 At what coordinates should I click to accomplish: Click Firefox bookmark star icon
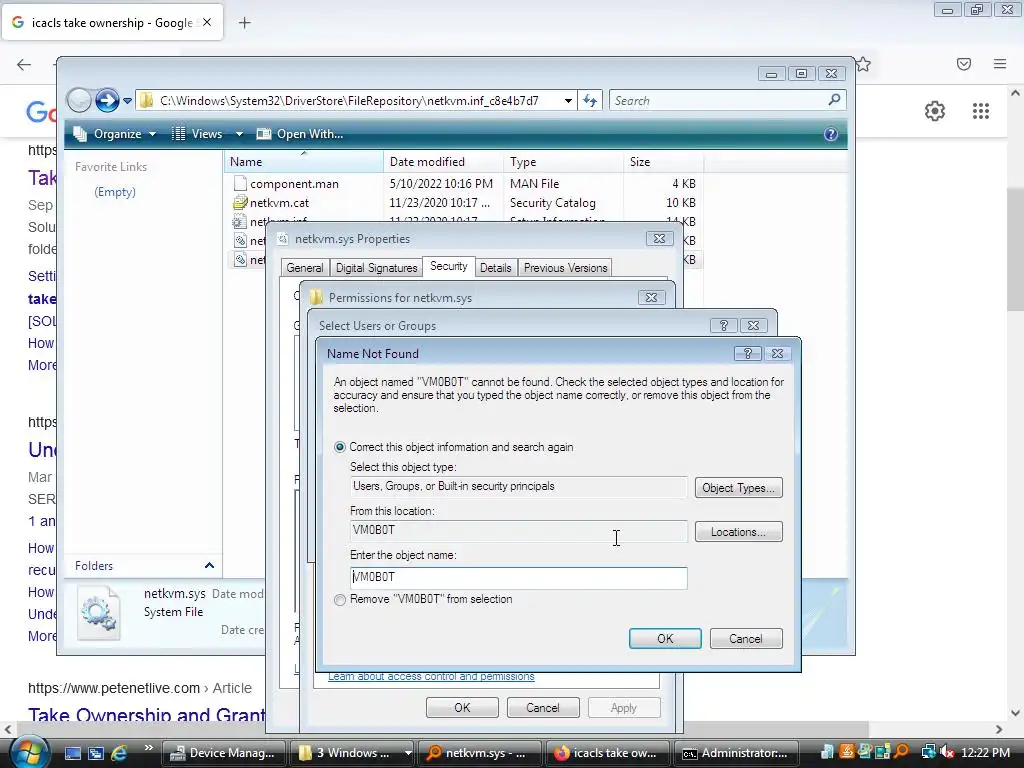(863, 64)
